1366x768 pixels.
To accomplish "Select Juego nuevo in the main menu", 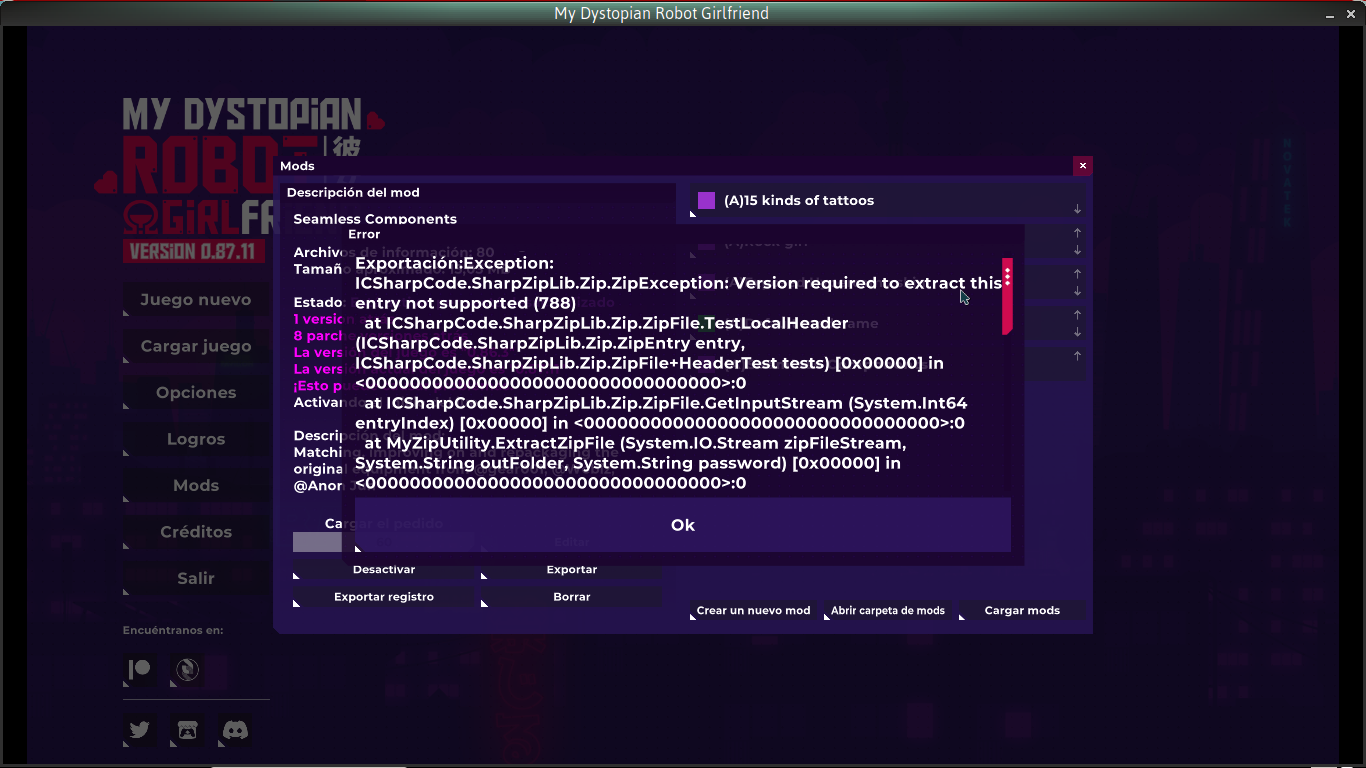I will click(x=196, y=300).
